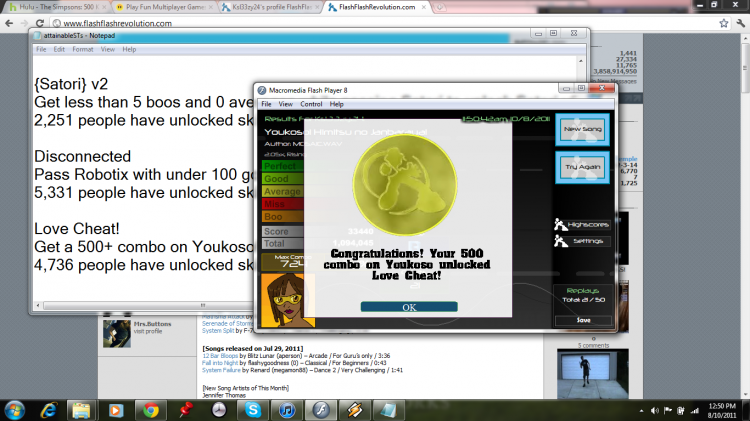
Task: Open Action Center flag tray icon
Action: coord(668,410)
